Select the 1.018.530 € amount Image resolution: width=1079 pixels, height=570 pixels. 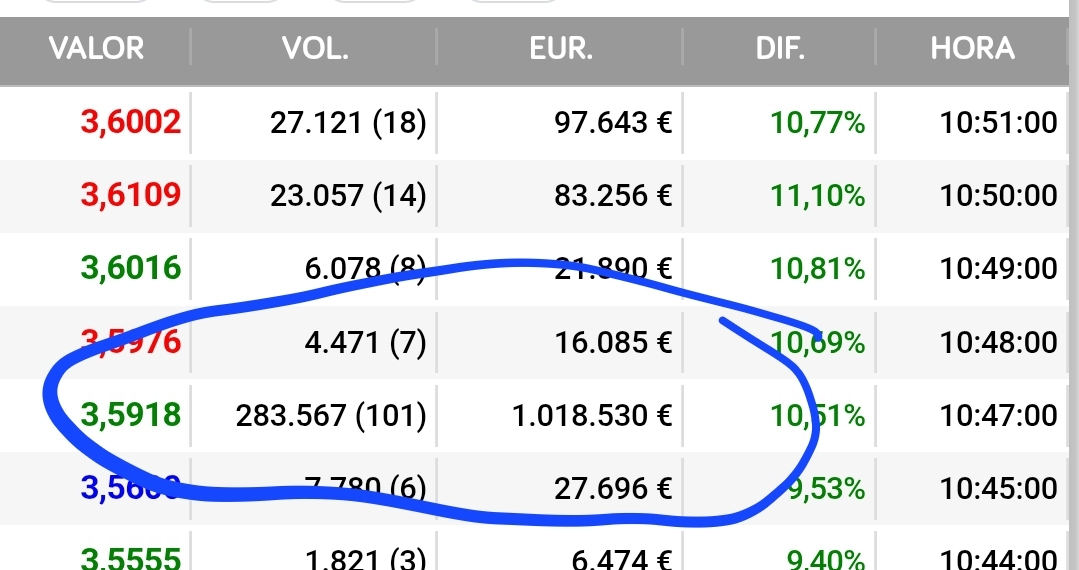[592, 416]
